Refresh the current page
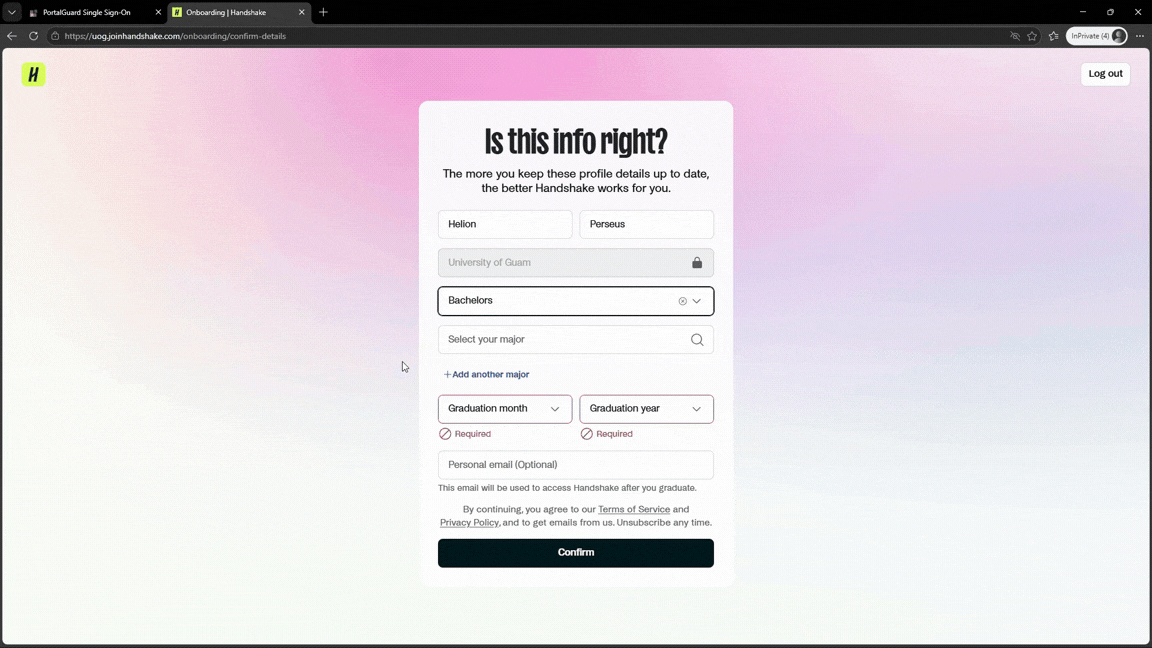 pos(33,36)
